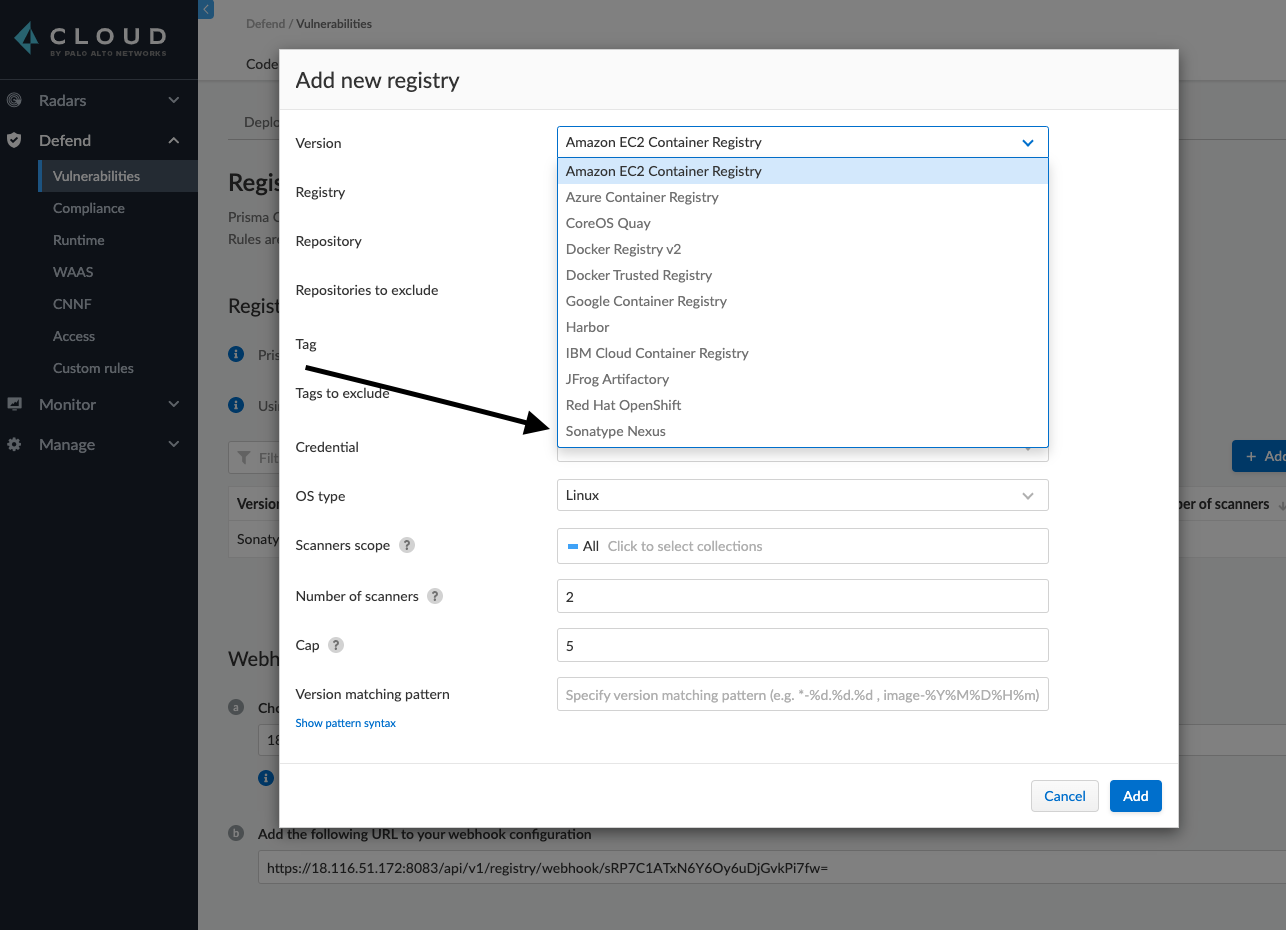Screen dimensions: 1286x930
Task: Cancel the Add new registry dialog
Action: 1064,796
